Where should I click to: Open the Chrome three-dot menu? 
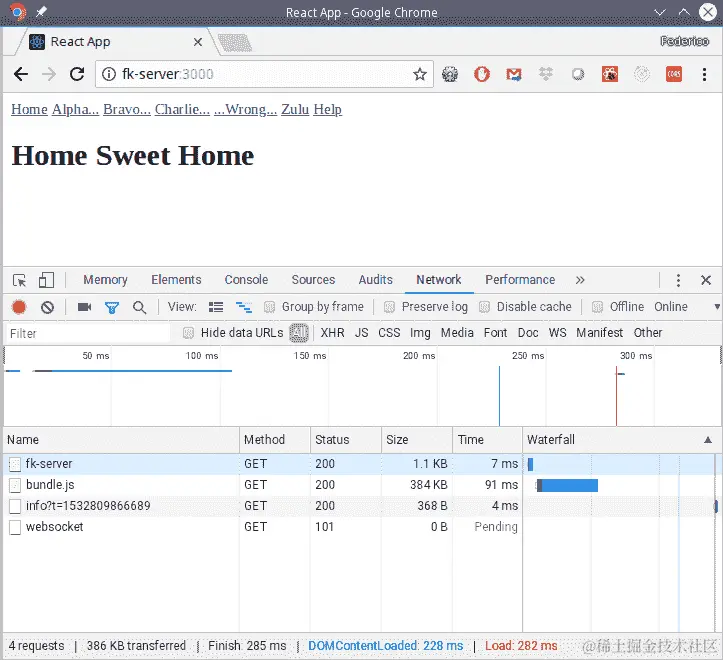[704, 74]
